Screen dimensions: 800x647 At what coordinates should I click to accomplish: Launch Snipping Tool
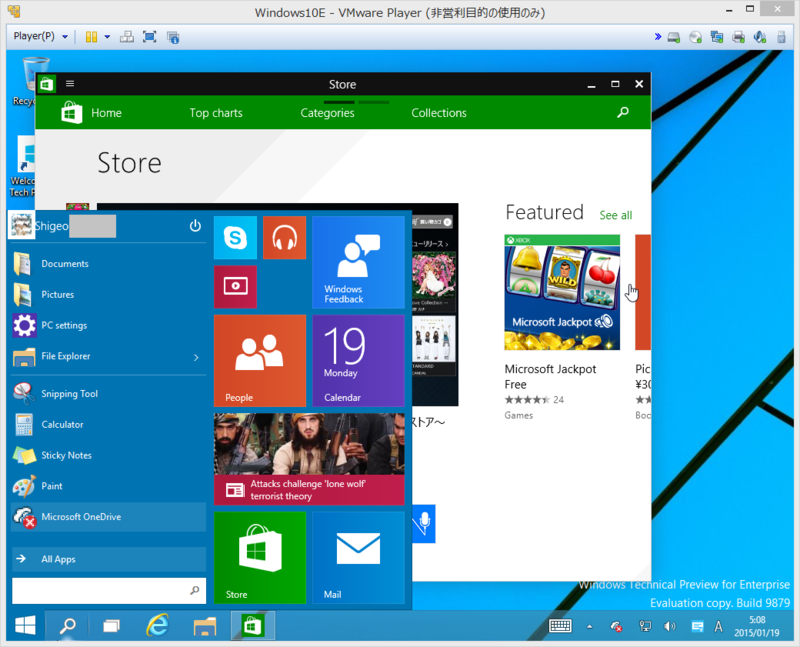pos(108,393)
